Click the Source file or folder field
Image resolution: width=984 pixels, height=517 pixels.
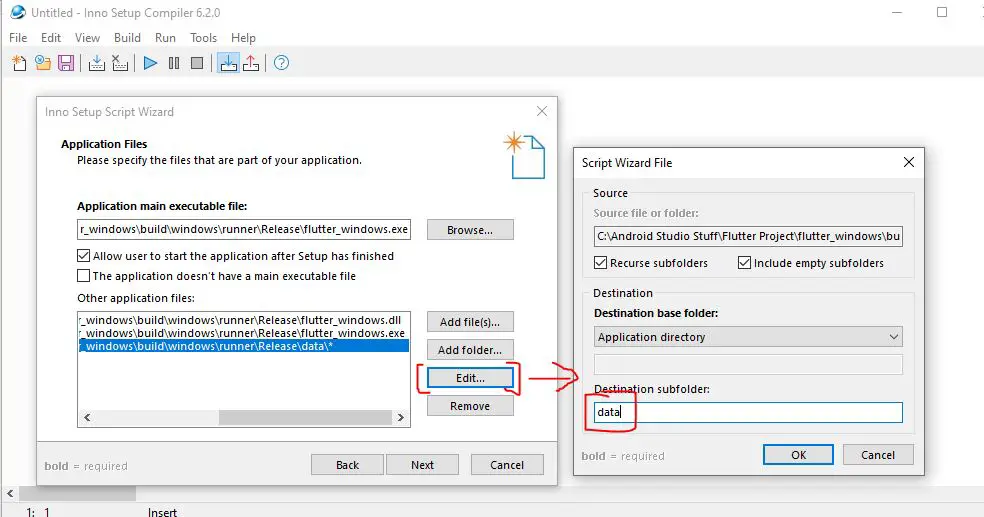coord(748,236)
